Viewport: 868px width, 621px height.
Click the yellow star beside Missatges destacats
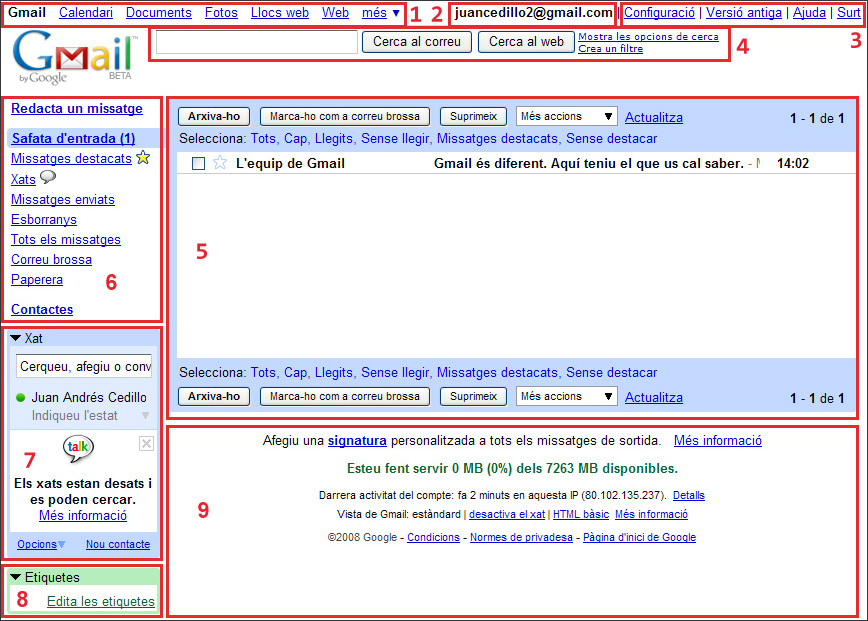coord(143,158)
